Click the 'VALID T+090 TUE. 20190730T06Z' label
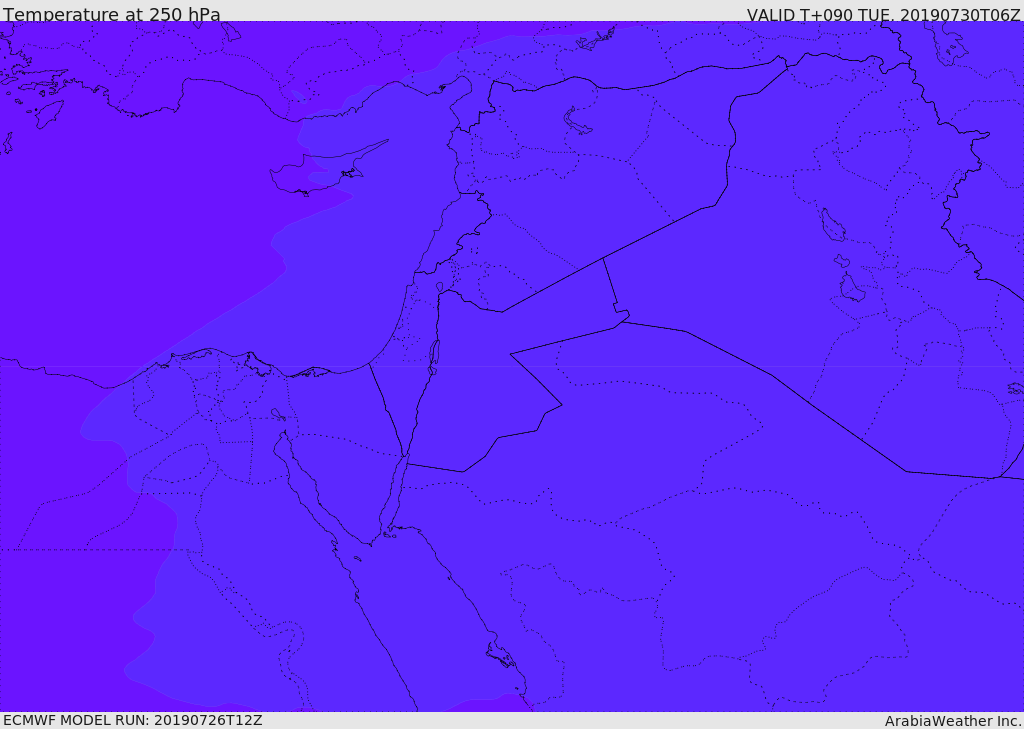Viewport: 1024px width, 729px height. point(884,14)
